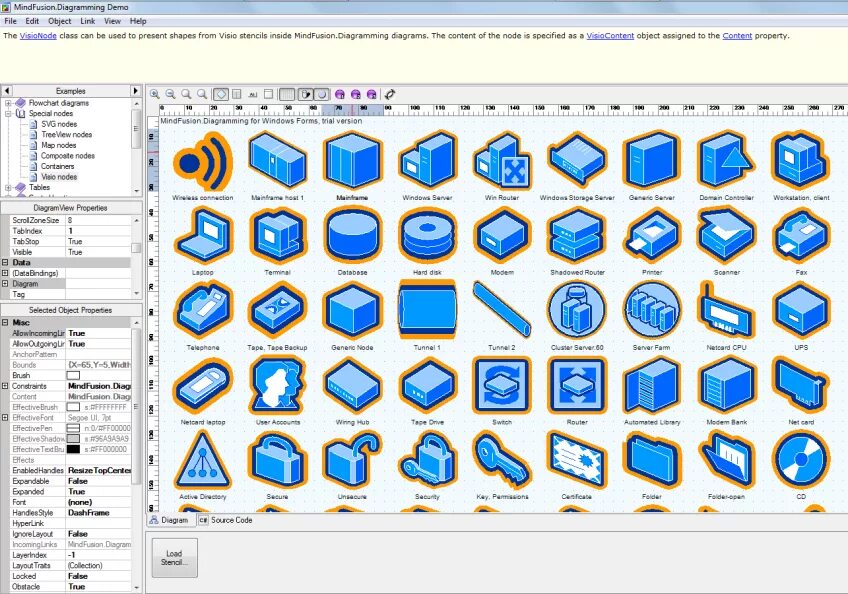848x594 pixels.
Task: Go to next Examples panel with right arrow
Action: 135,91
